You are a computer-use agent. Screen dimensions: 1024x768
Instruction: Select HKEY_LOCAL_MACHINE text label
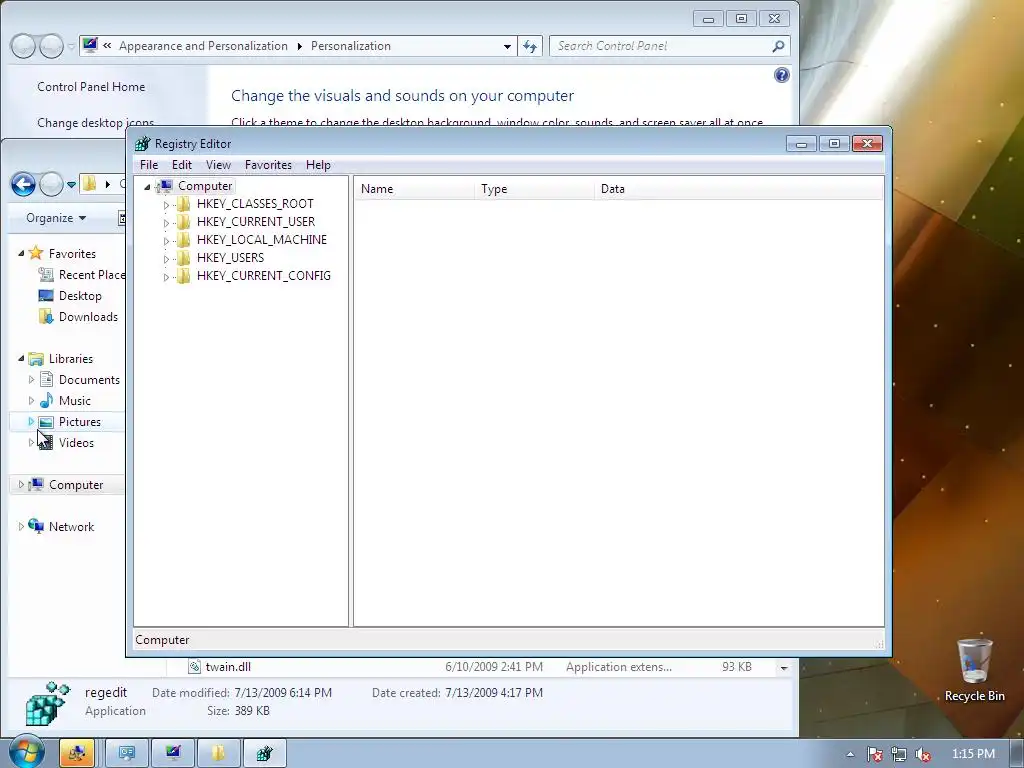click(x=262, y=240)
